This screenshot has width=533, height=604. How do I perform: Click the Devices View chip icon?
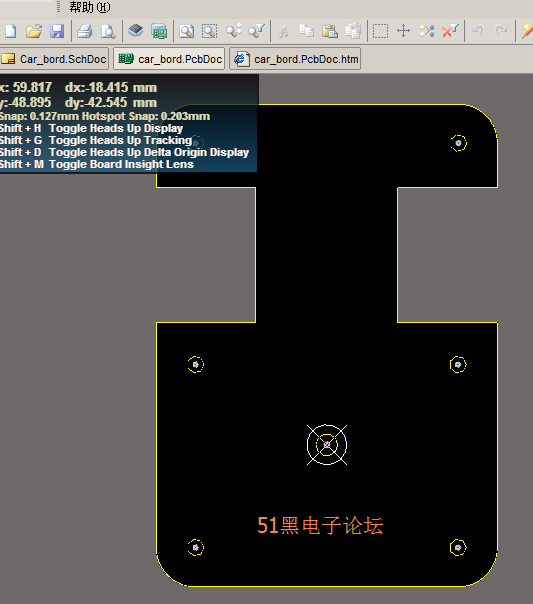(x=136, y=31)
